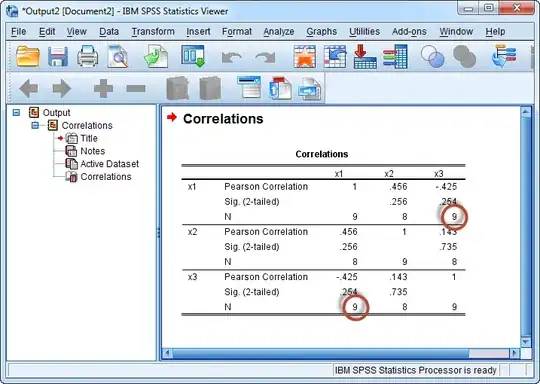Click the horizontal scrollbar right arrow
Screen dimensions: 540x384
pos(515,353)
